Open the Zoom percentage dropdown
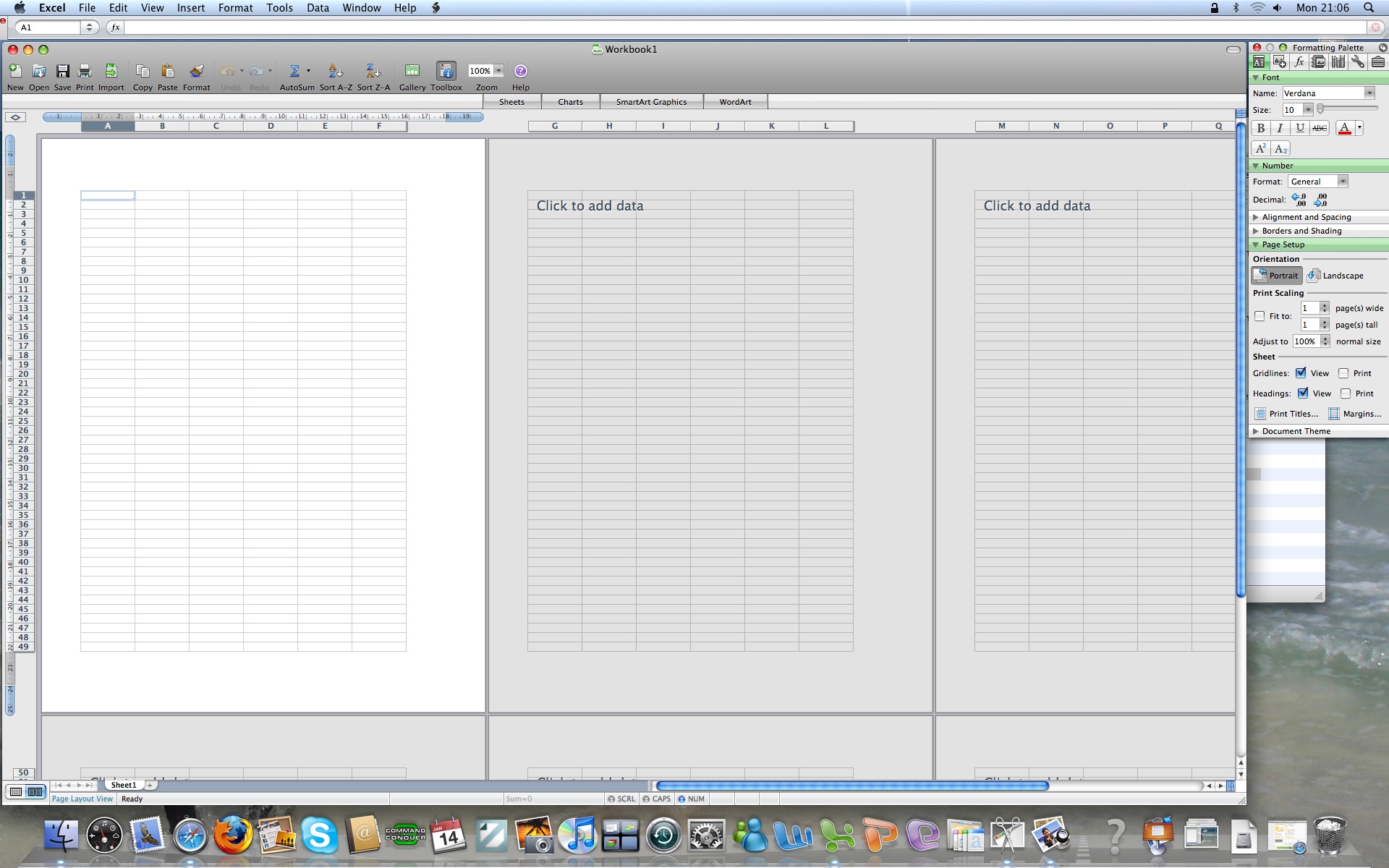 [498, 71]
